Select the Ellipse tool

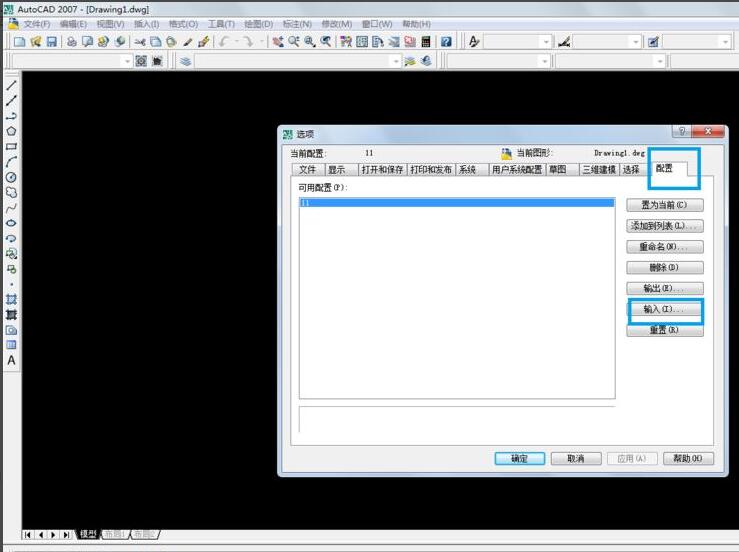[11, 223]
